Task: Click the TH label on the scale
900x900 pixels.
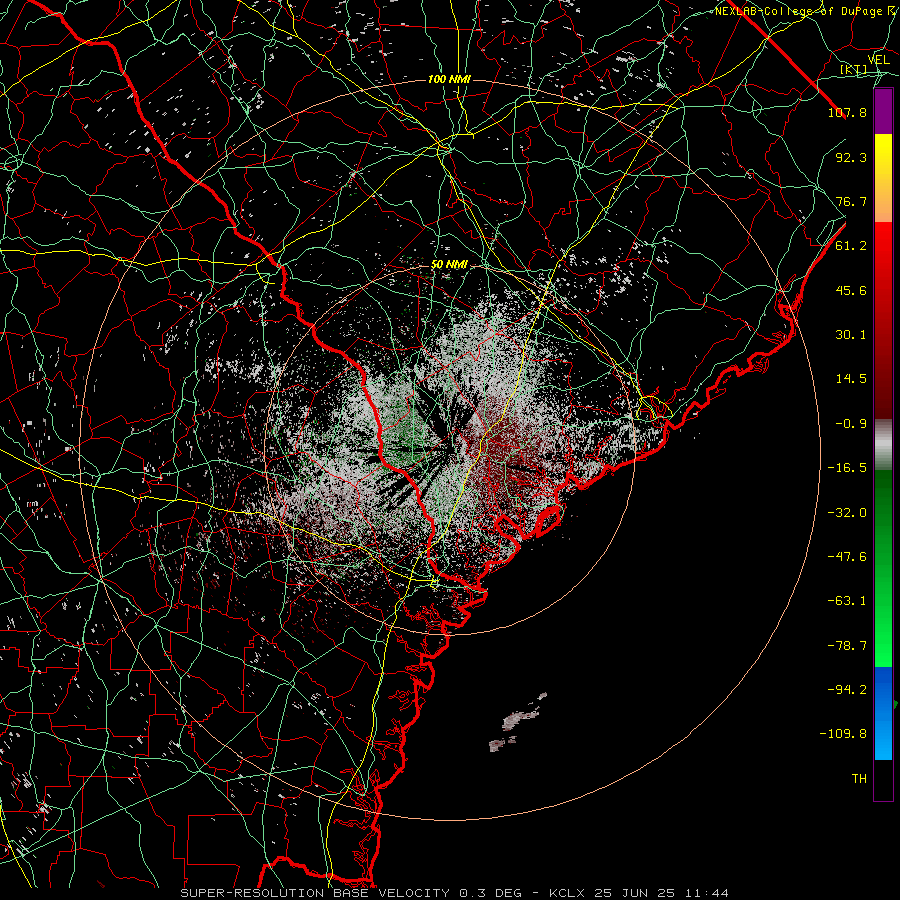Action: [859, 779]
